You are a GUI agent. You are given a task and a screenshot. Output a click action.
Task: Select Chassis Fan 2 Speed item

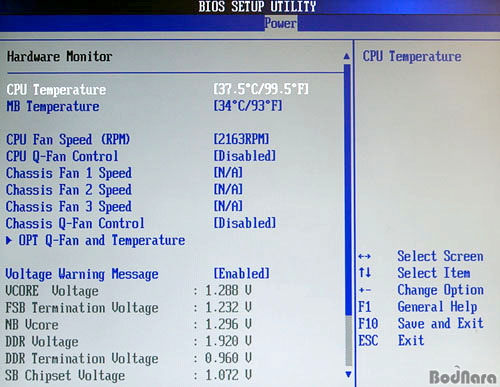[x=69, y=190]
